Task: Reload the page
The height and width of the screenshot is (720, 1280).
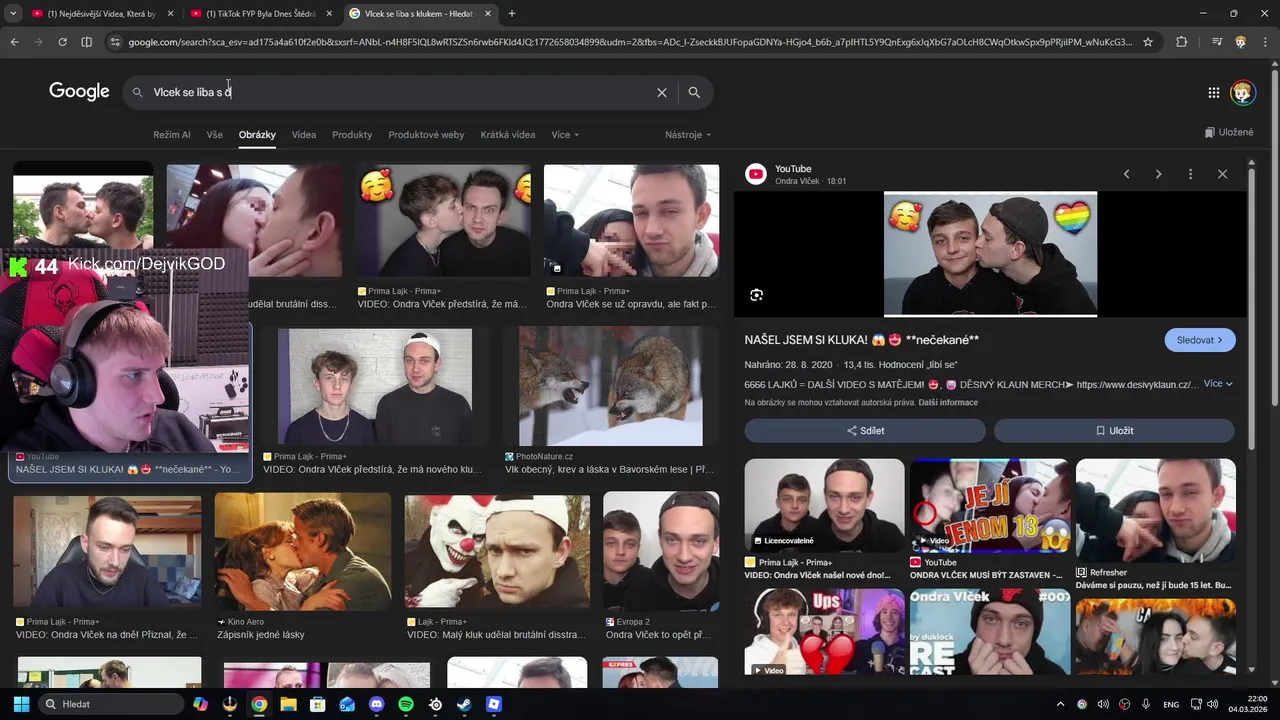Action: tap(62, 42)
